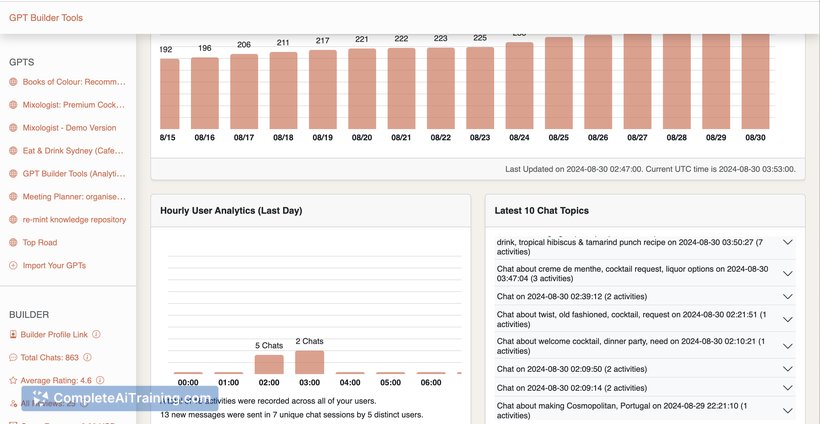Click the 02:00 bar in Hourly User Analytics
This screenshot has width=820, height=424.
click(x=269, y=364)
